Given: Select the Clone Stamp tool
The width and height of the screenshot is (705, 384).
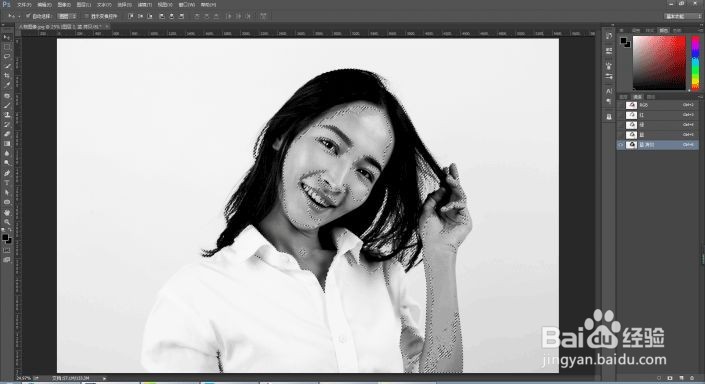Looking at the screenshot, I should 7,115.
